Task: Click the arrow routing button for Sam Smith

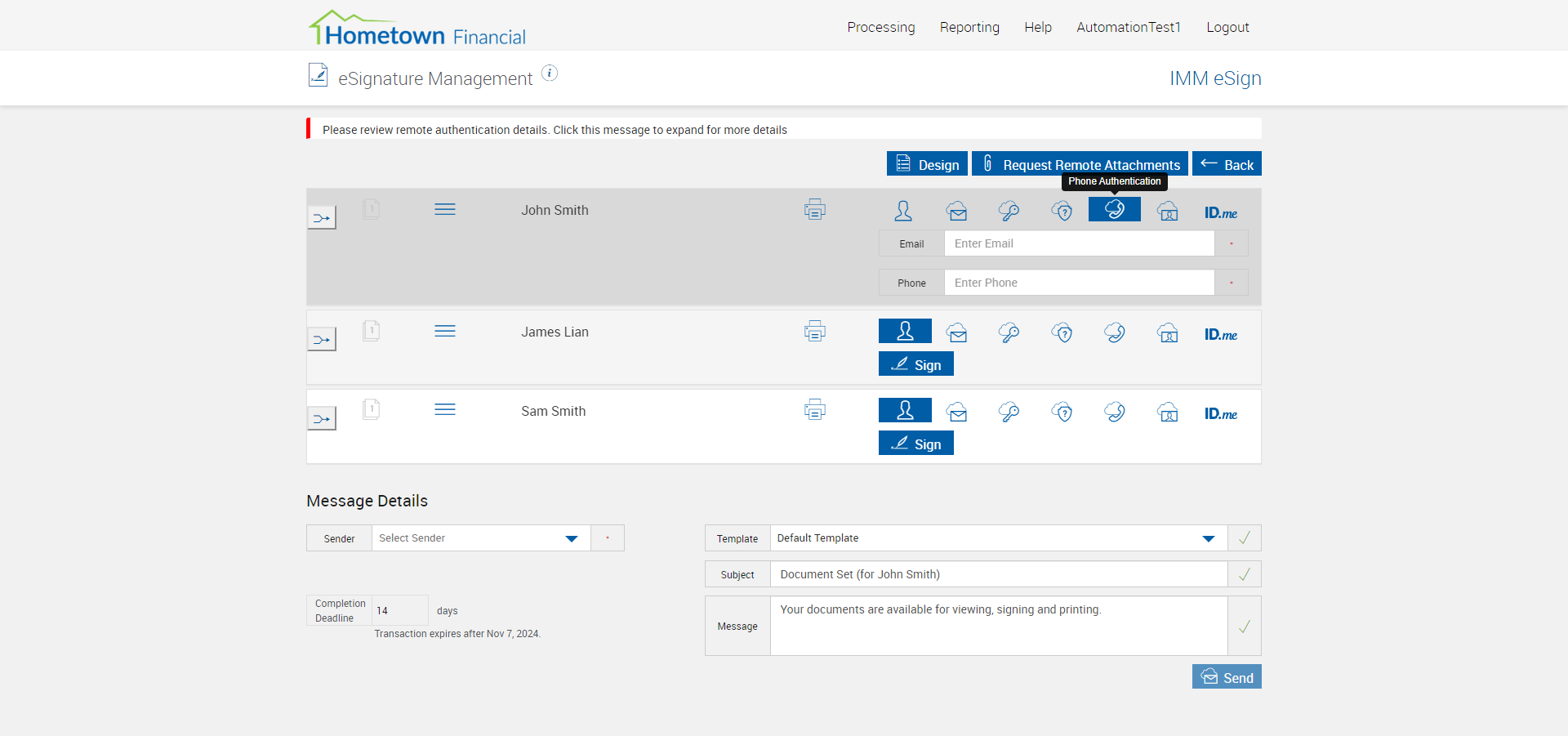Action: click(322, 418)
